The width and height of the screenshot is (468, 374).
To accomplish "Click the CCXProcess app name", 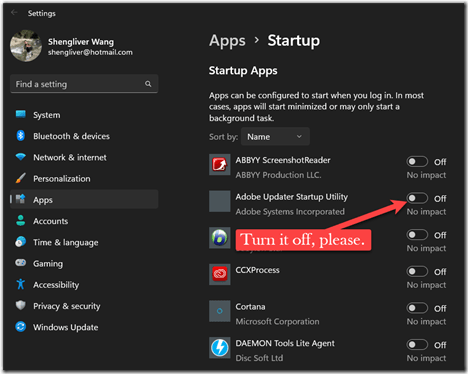I will coord(257,270).
